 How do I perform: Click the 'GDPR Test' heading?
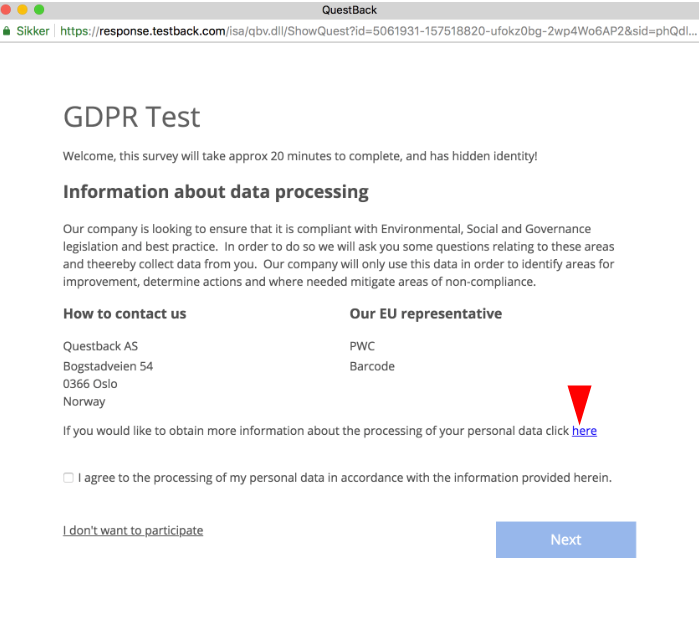click(x=132, y=117)
